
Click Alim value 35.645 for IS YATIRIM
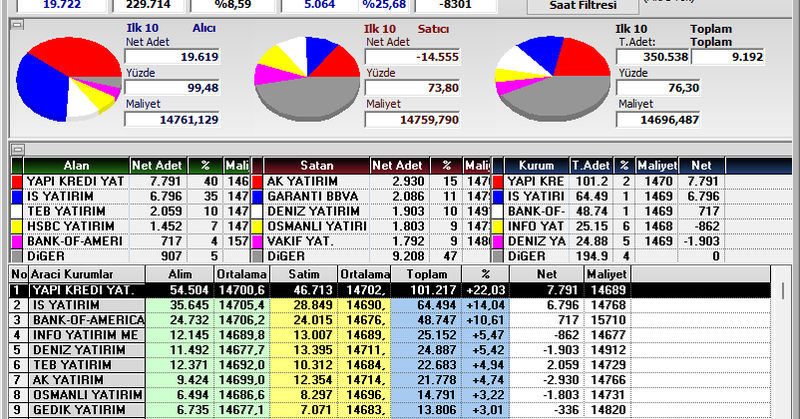pos(189,305)
